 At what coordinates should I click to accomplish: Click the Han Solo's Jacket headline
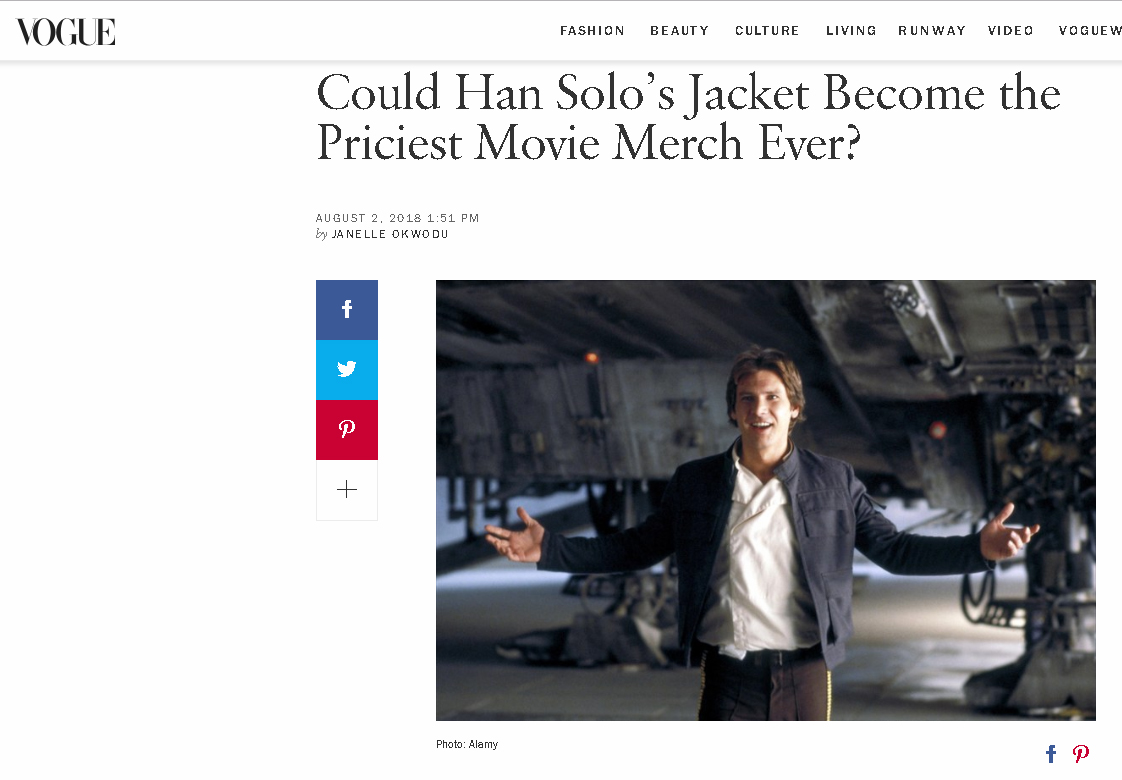688,118
